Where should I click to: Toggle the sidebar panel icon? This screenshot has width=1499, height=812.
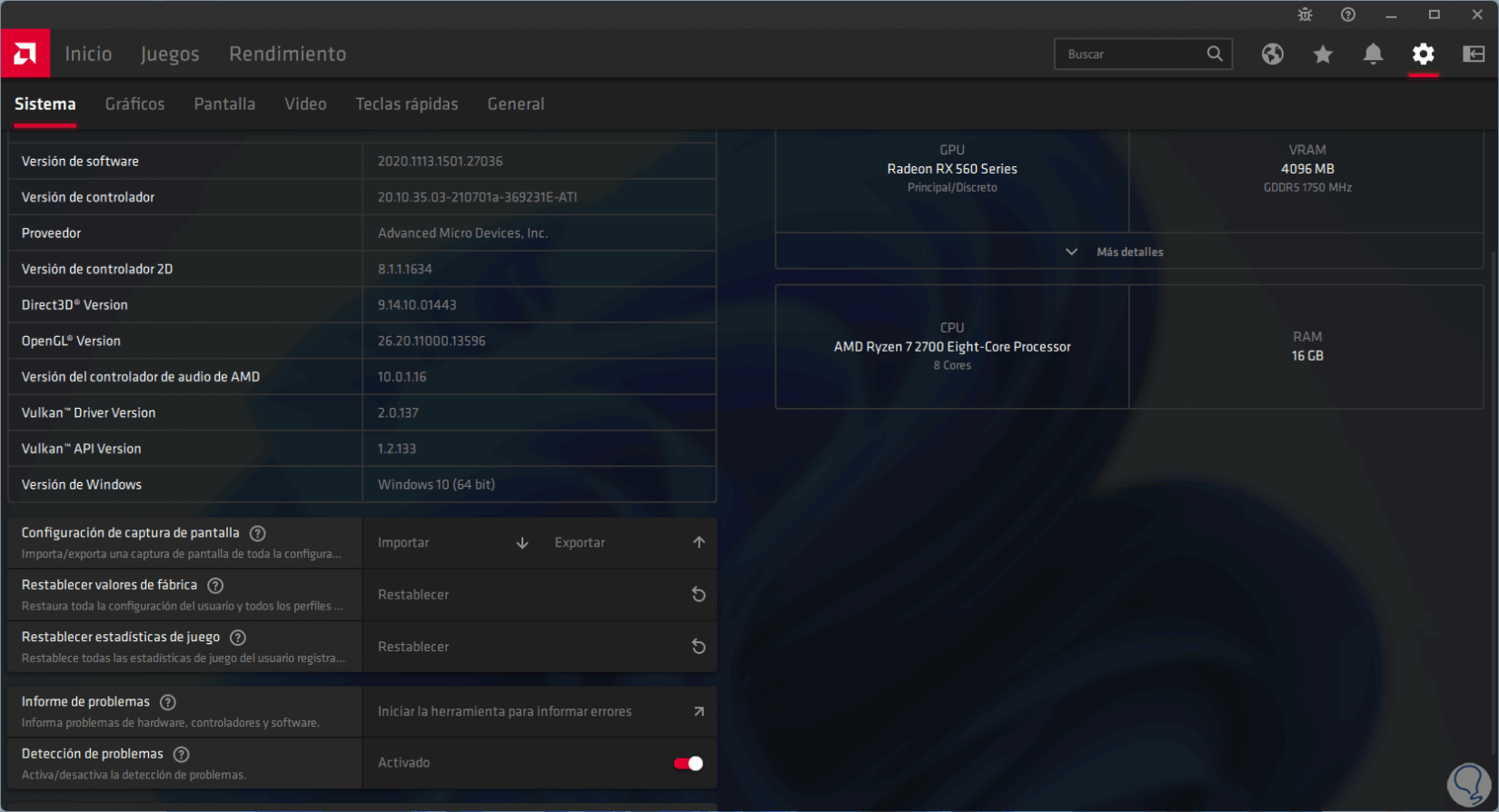(1474, 54)
